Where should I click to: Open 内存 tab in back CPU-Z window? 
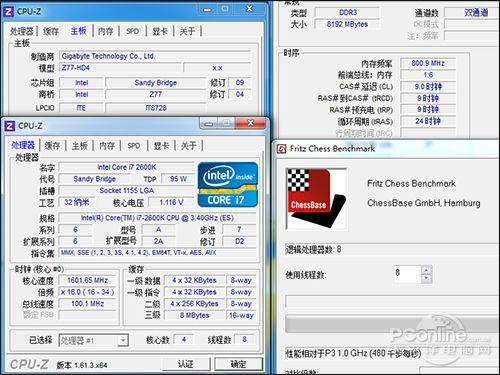pyautogui.click(x=106, y=31)
